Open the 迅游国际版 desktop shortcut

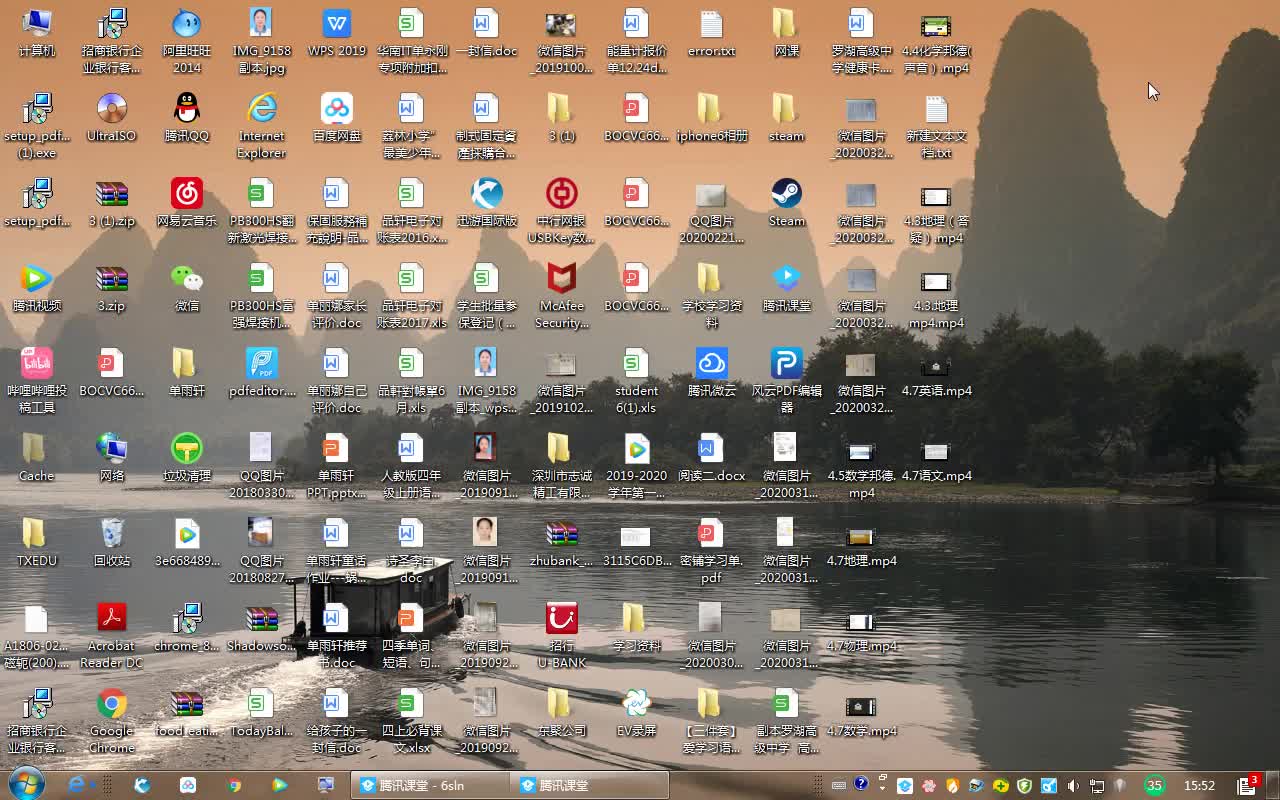coord(487,204)
